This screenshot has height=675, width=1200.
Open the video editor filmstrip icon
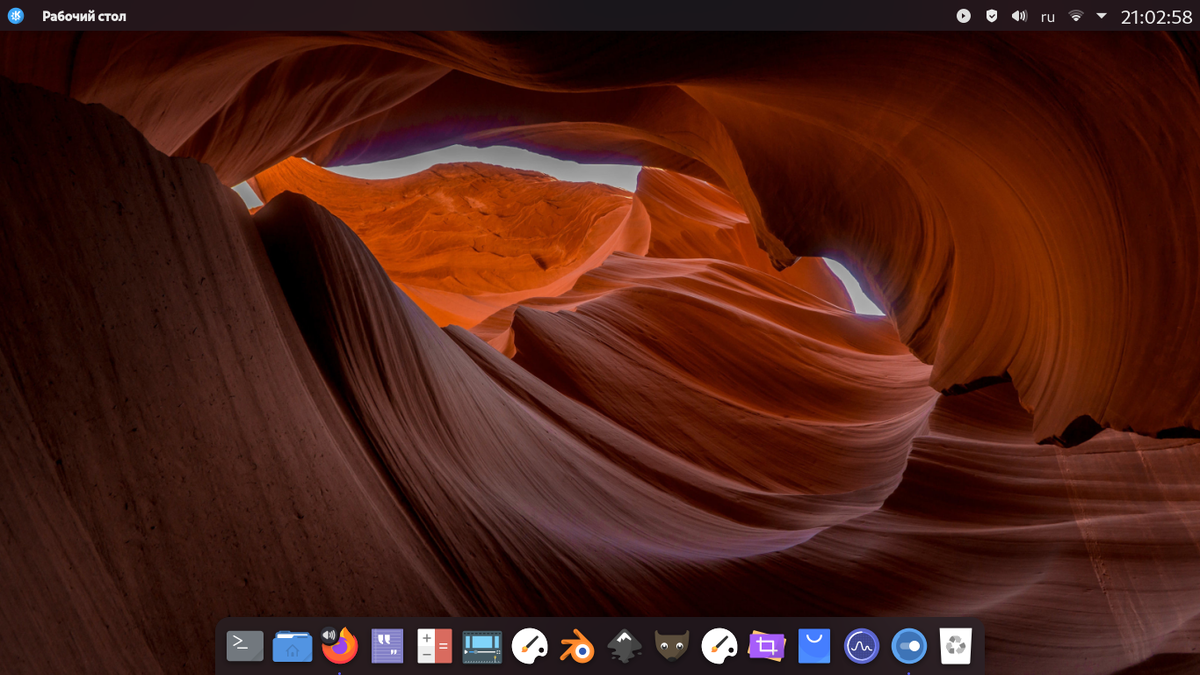tap(482, 646)
